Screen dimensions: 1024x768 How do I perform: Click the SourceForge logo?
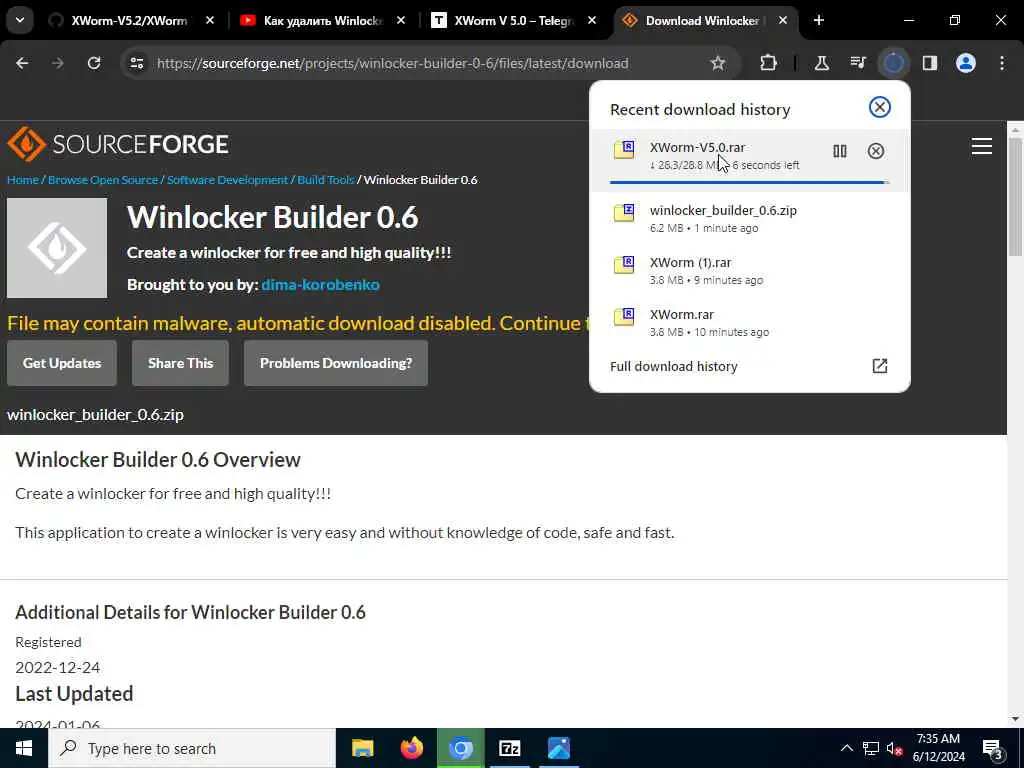click(118, 144)
